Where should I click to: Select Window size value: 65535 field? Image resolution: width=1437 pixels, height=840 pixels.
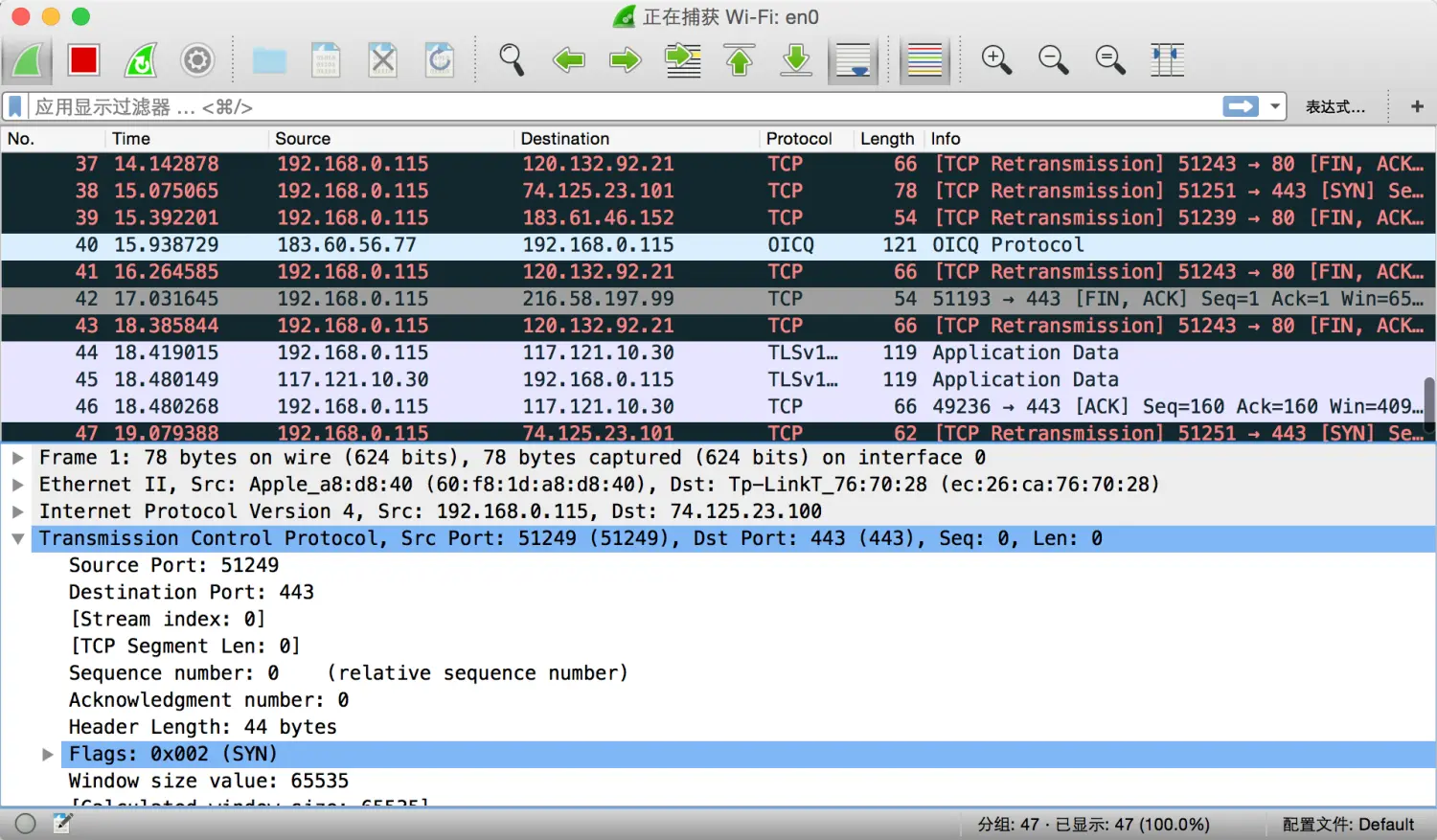(208, 781)
